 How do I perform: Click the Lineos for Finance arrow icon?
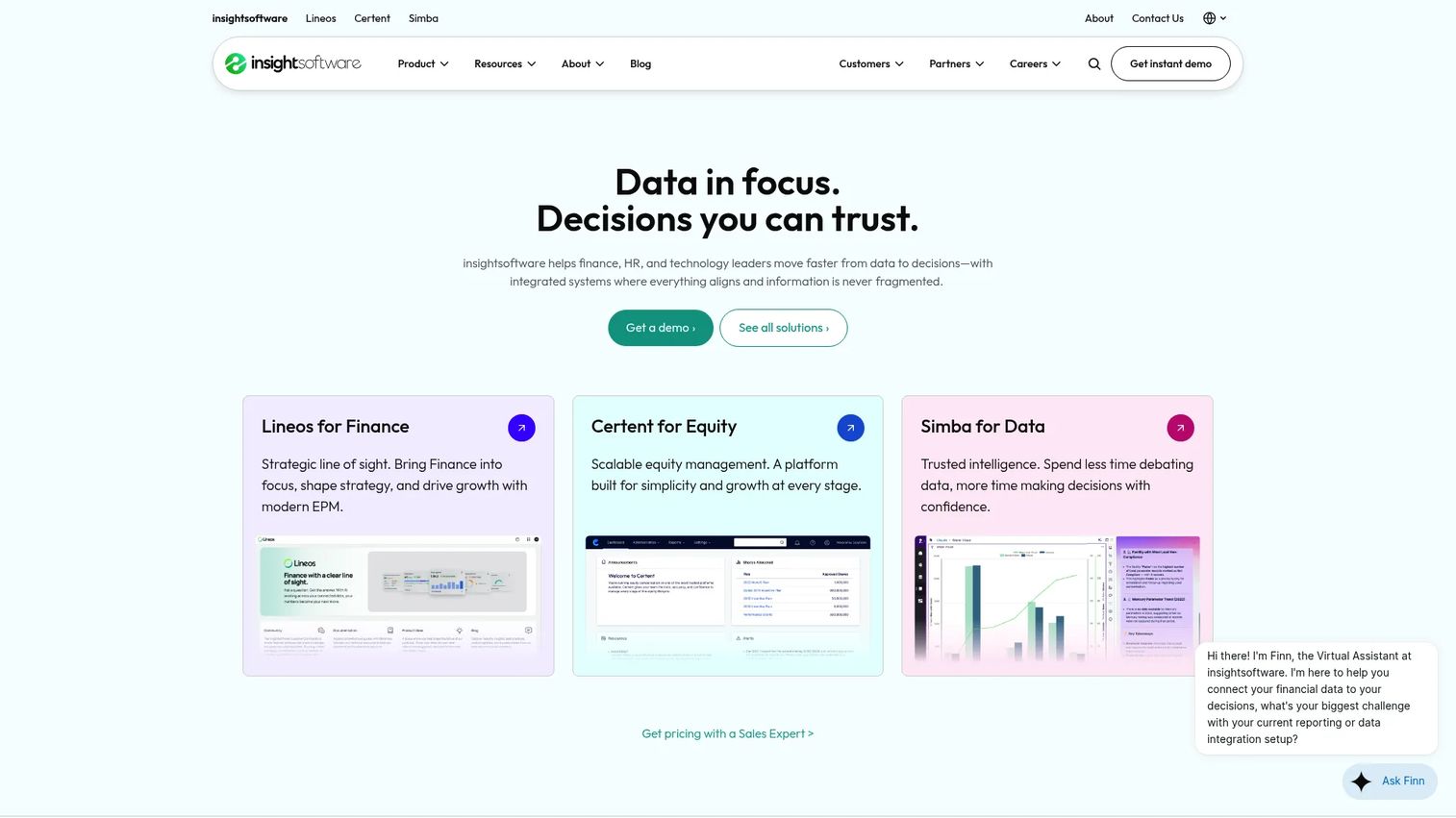521,428
